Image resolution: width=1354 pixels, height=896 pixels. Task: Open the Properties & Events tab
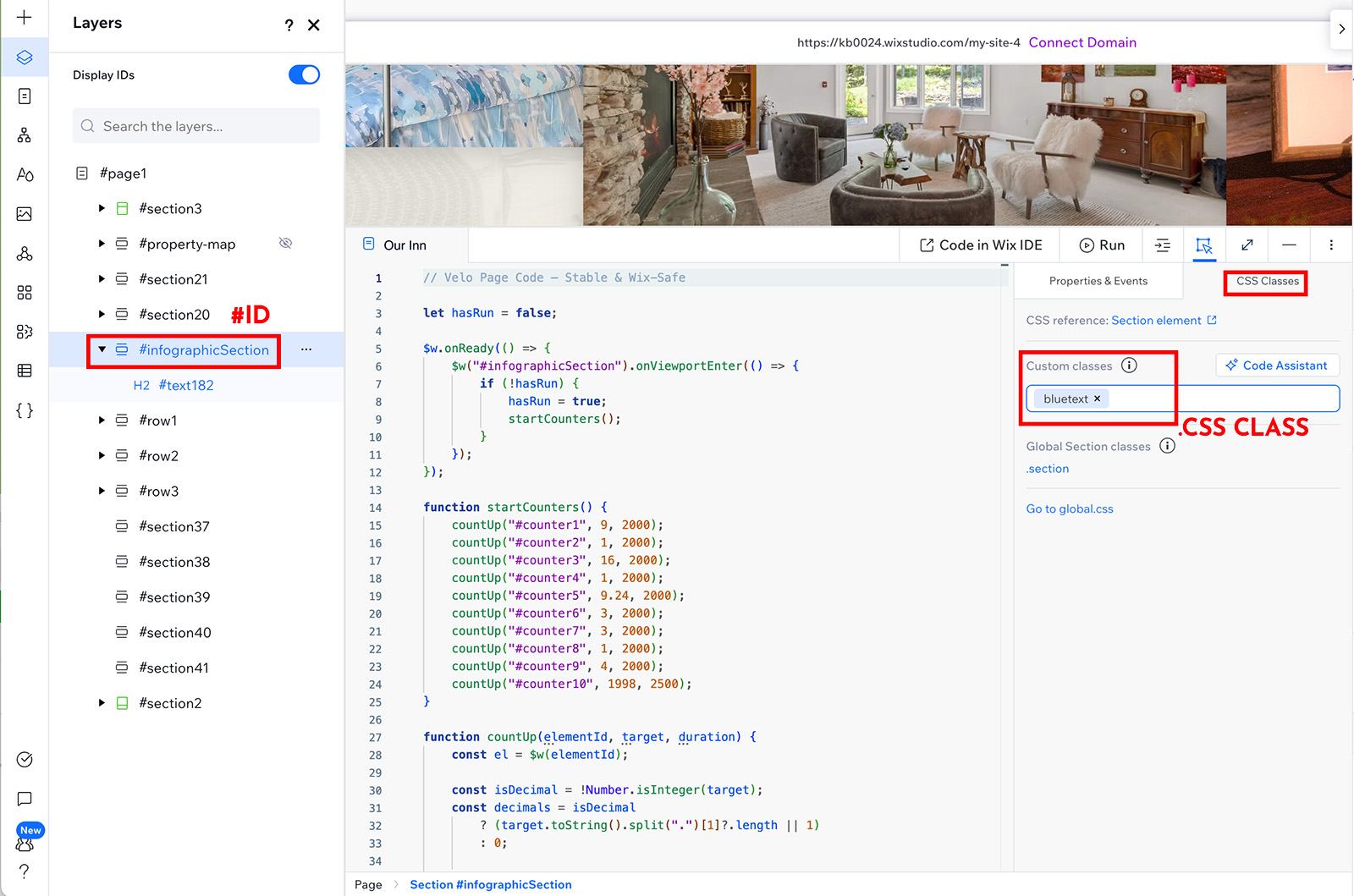(x=1098, y=281)
